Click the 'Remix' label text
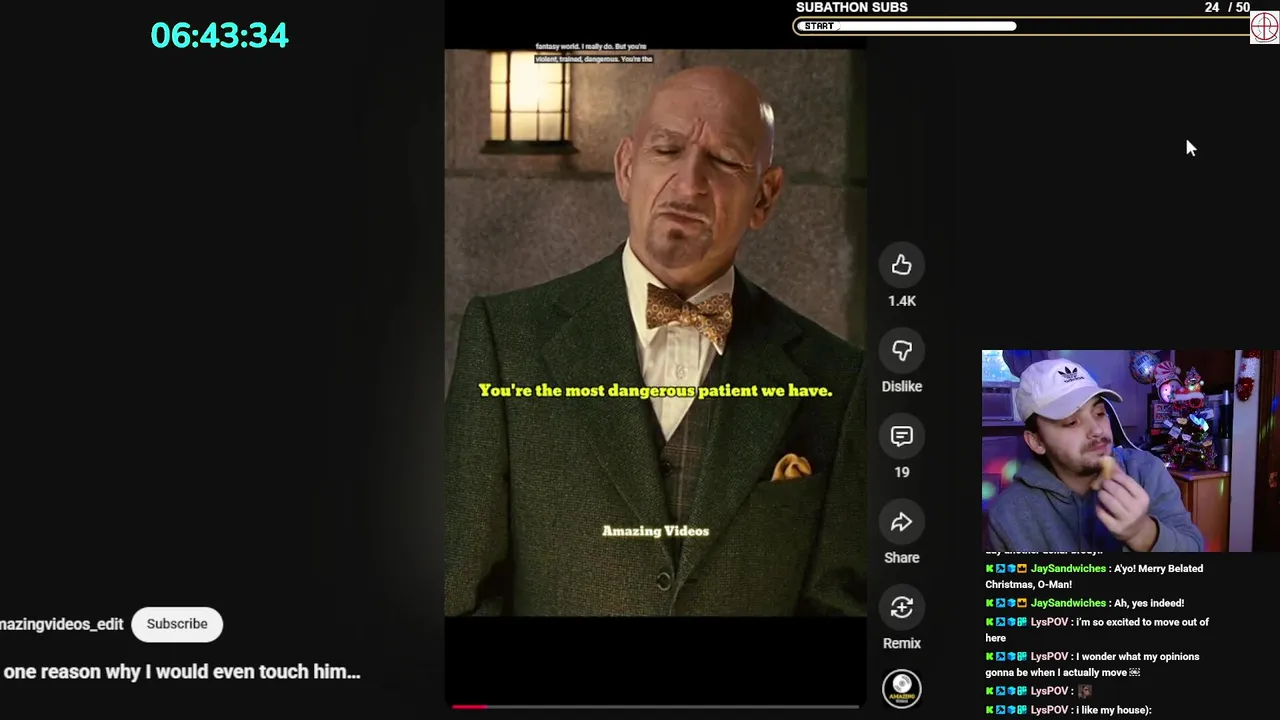The width and height of the screenshot is (1280, 720). point(902,643)
